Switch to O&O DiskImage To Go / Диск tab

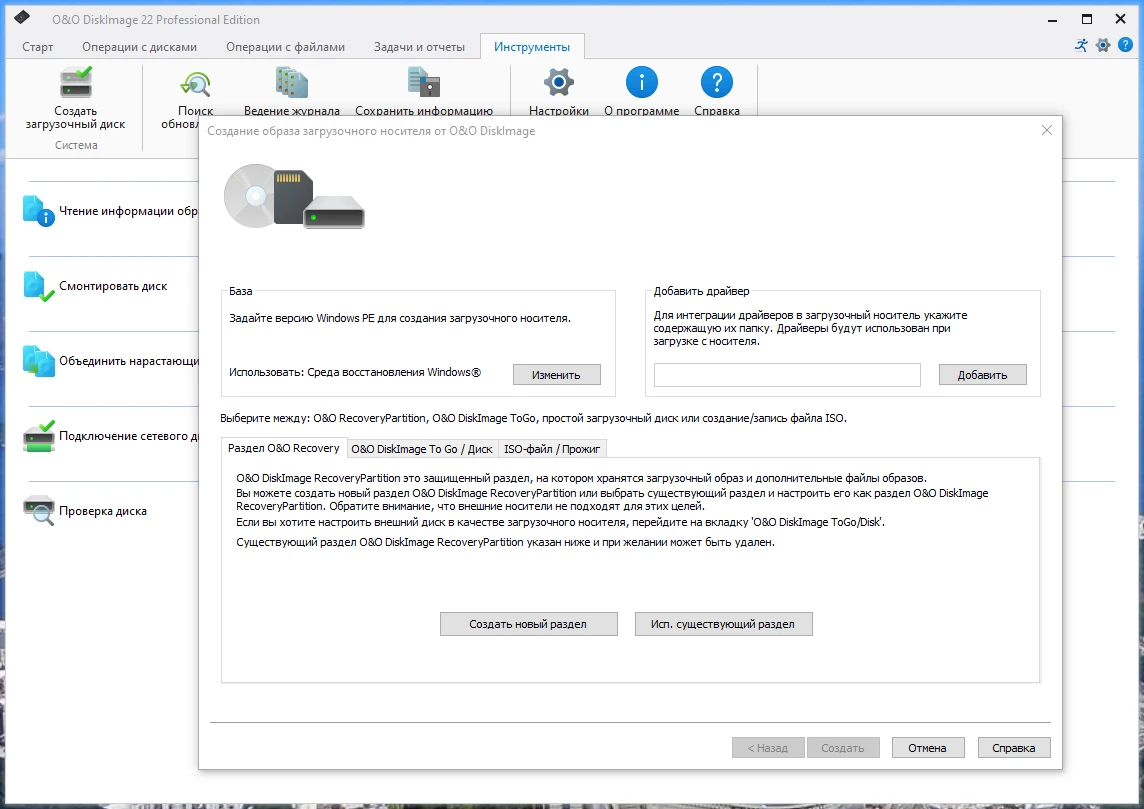click(421, 449)
